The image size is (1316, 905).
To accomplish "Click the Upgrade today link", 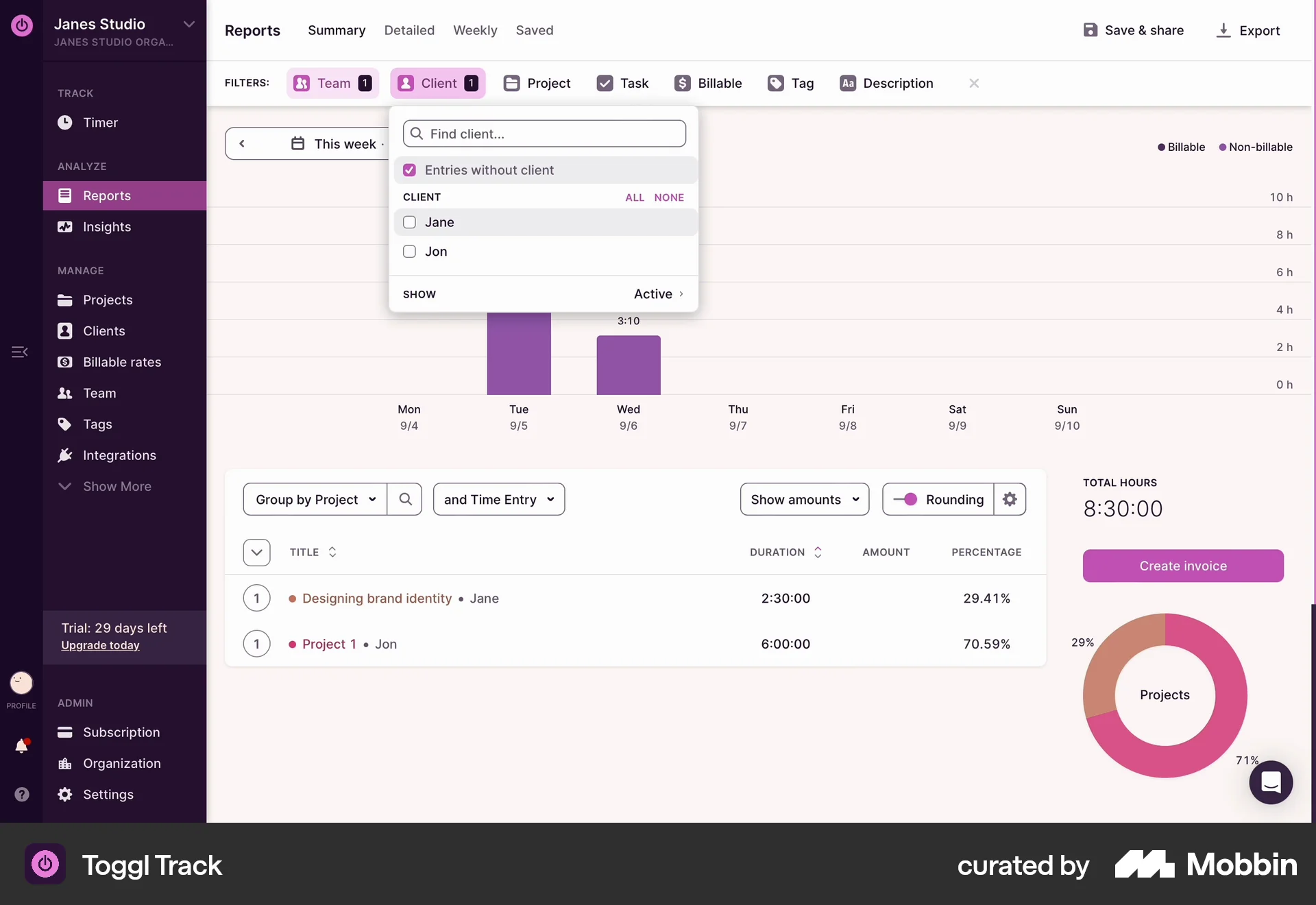I will click(x=101, y=645).
